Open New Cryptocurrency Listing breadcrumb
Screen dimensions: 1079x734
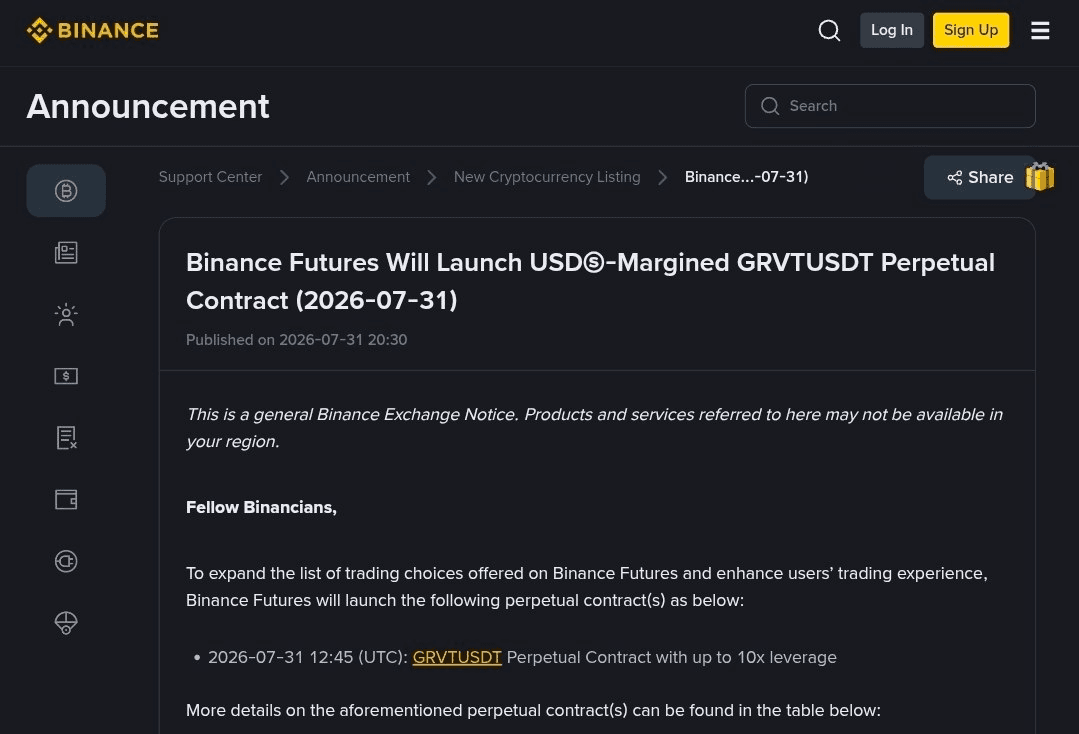(x=547, y=177)
